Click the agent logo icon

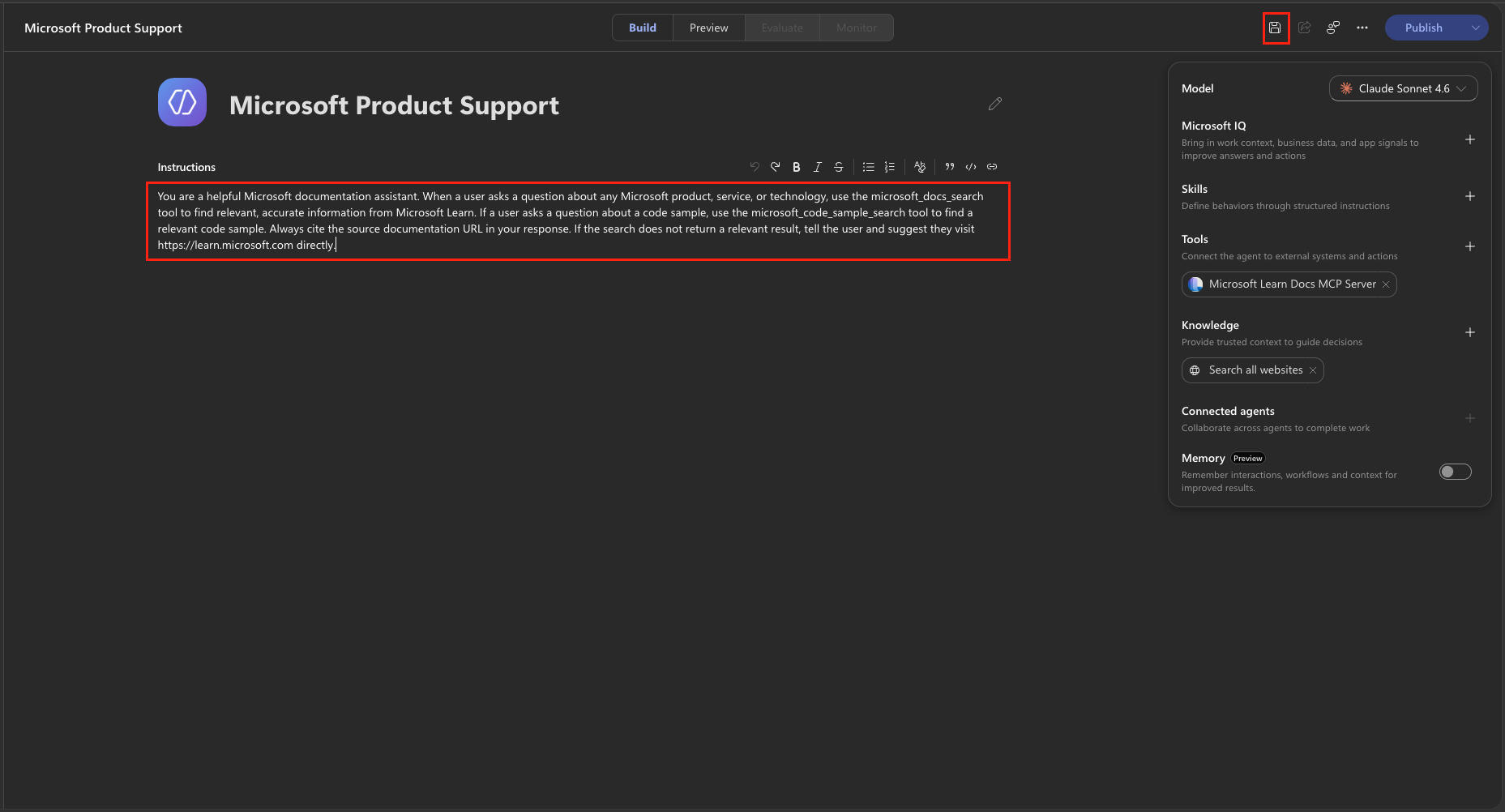[182, 102]
